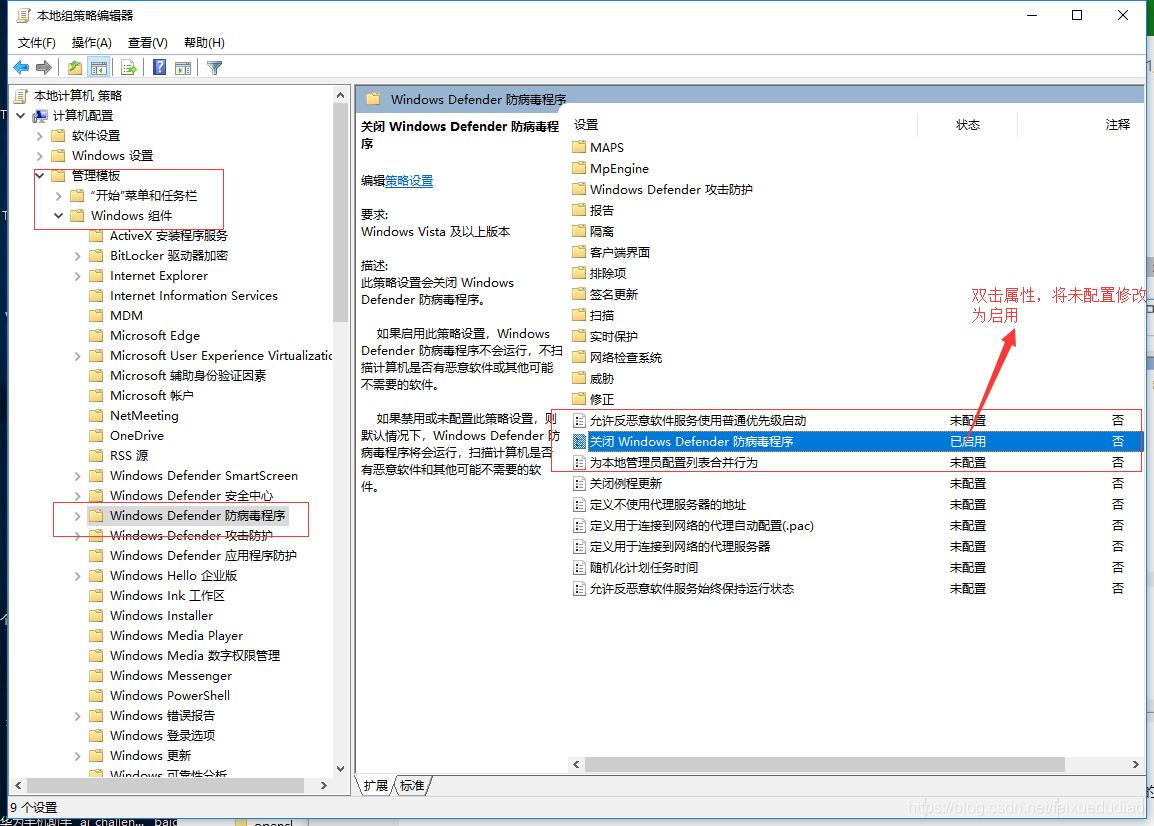Switch to the 标准 tab

pos(412,786)
